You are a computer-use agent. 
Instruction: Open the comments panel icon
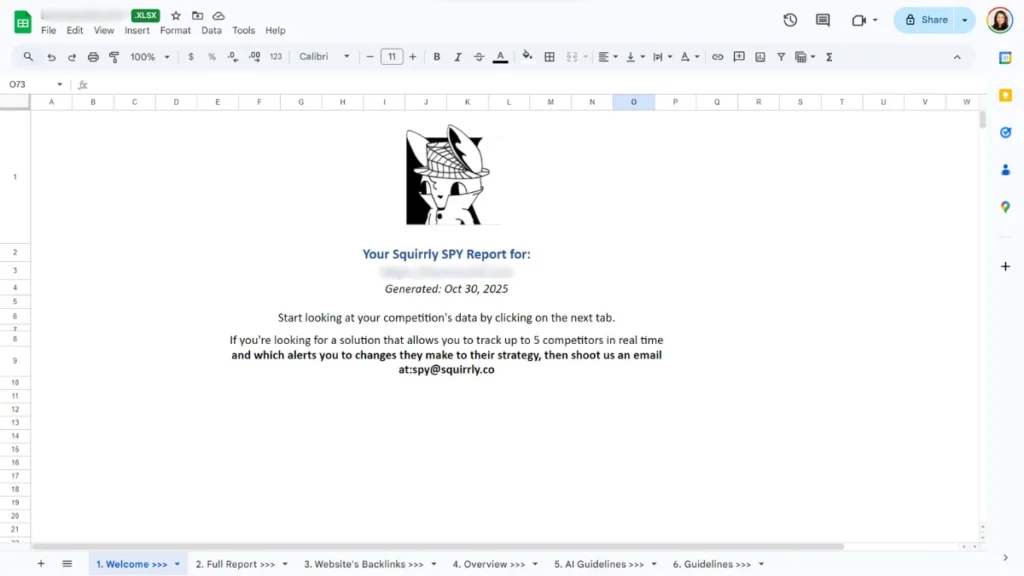click(x=823, y=20)
